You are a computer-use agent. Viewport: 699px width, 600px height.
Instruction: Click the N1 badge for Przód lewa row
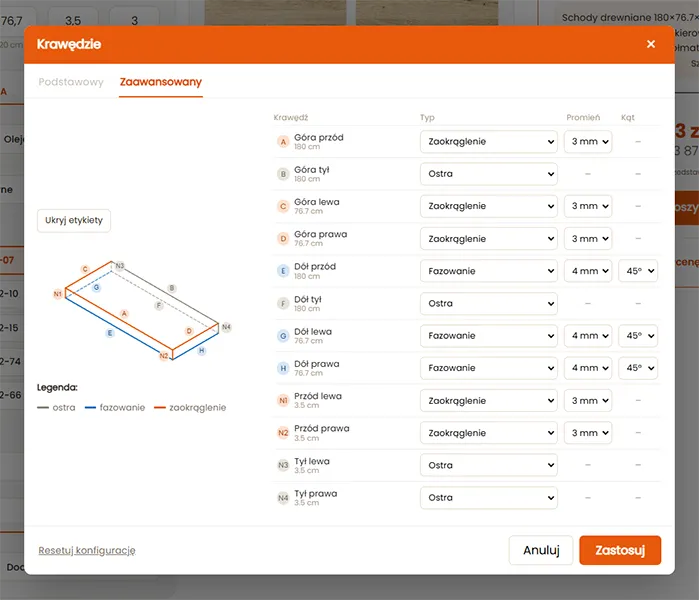pos(283,400)
